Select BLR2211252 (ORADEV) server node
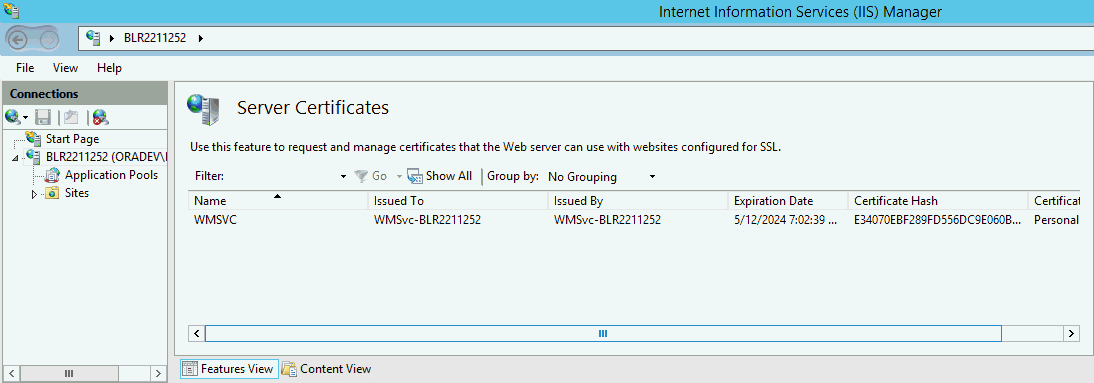 pyautogui.click(x=106, y=156)
